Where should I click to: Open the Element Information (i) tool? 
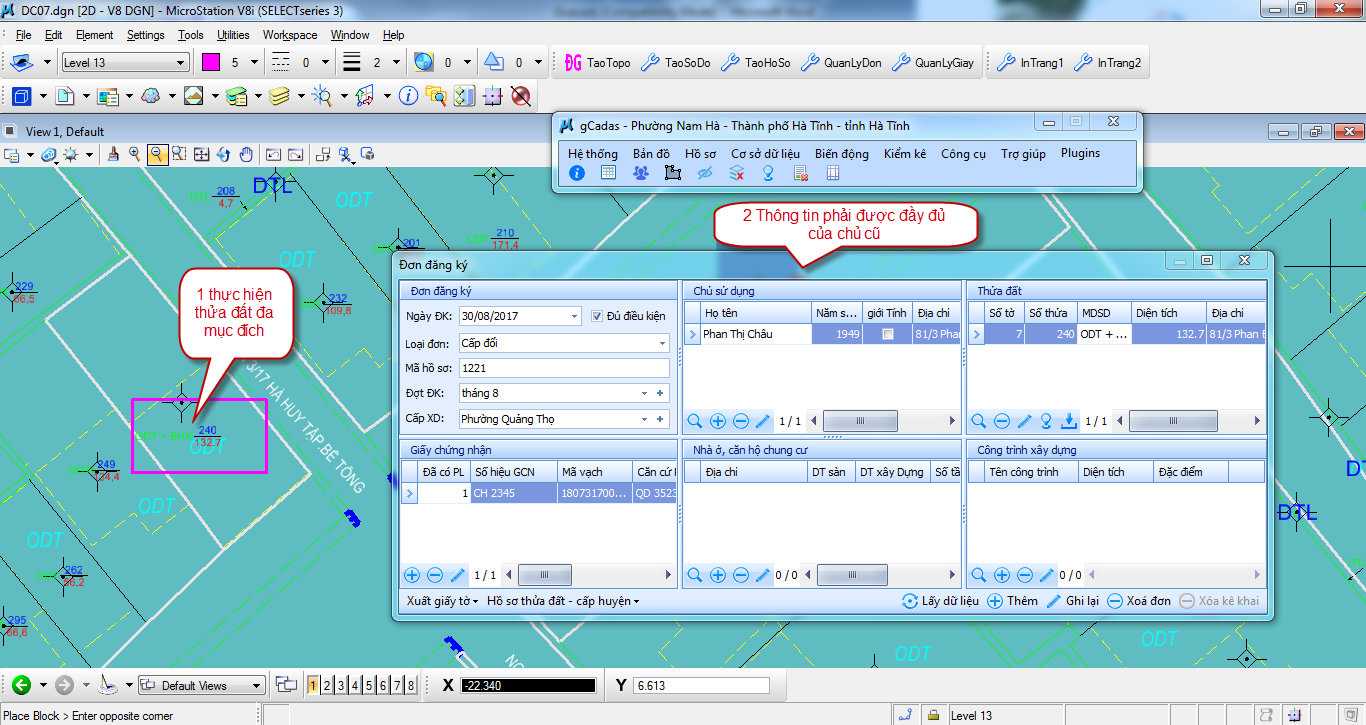[x=407, y=96]
